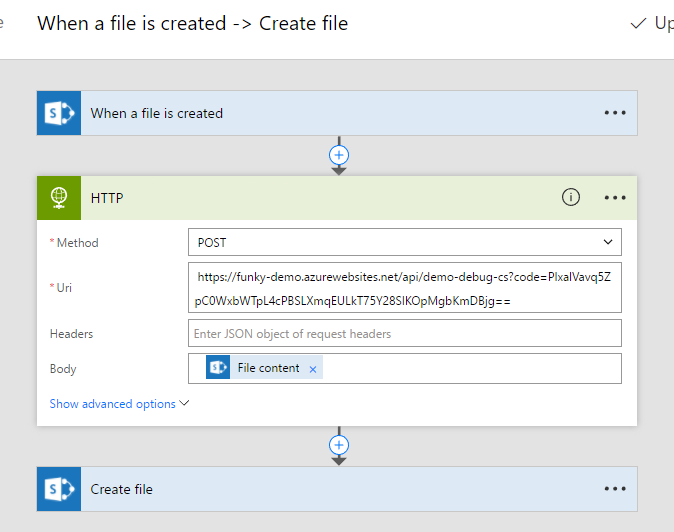This screenshot has width=674, height=532.
Task: Click the Body input field
Action: pos(470,369)
